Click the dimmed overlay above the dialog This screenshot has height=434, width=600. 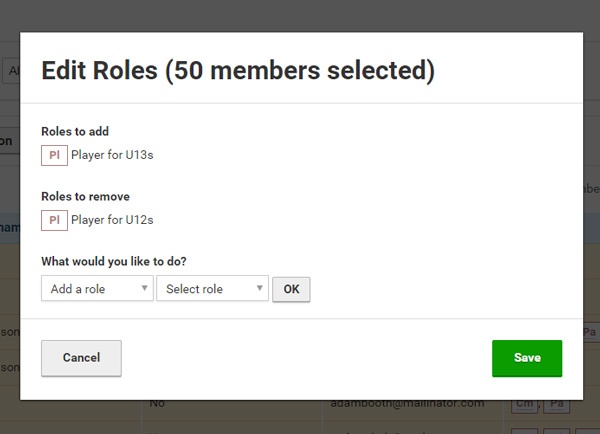[x=300, y=15]
